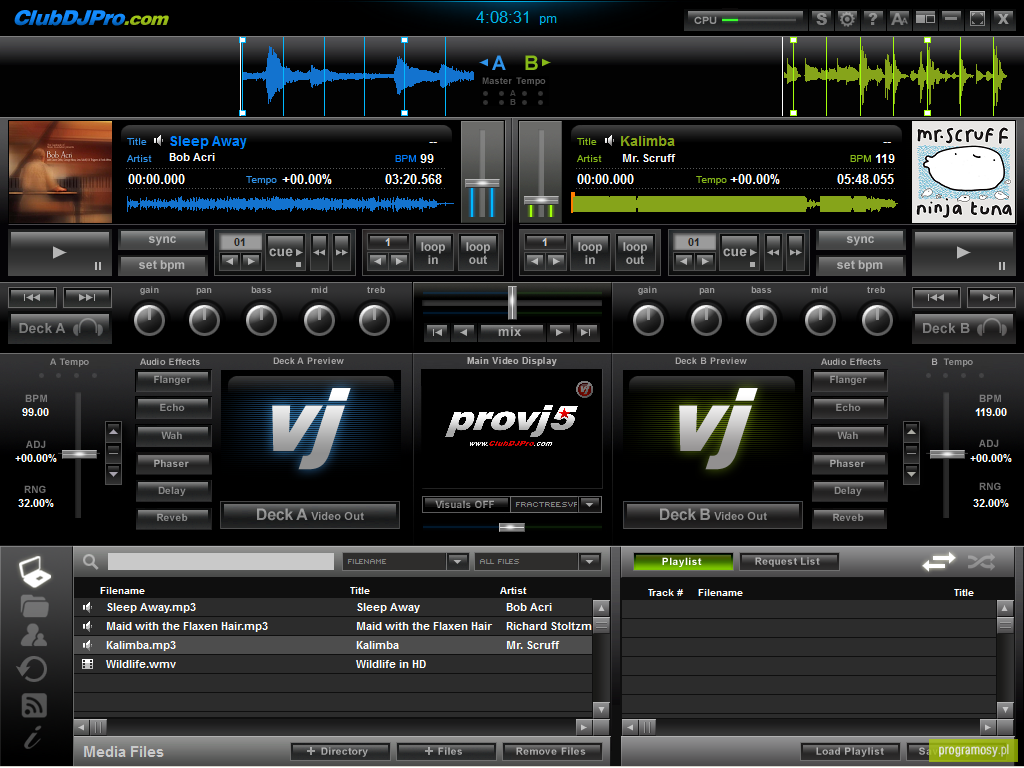Image resolution: width=1024 pixels, height=768 pixels.
Task: Click the font size A icon
Action: tap(899, 20)
